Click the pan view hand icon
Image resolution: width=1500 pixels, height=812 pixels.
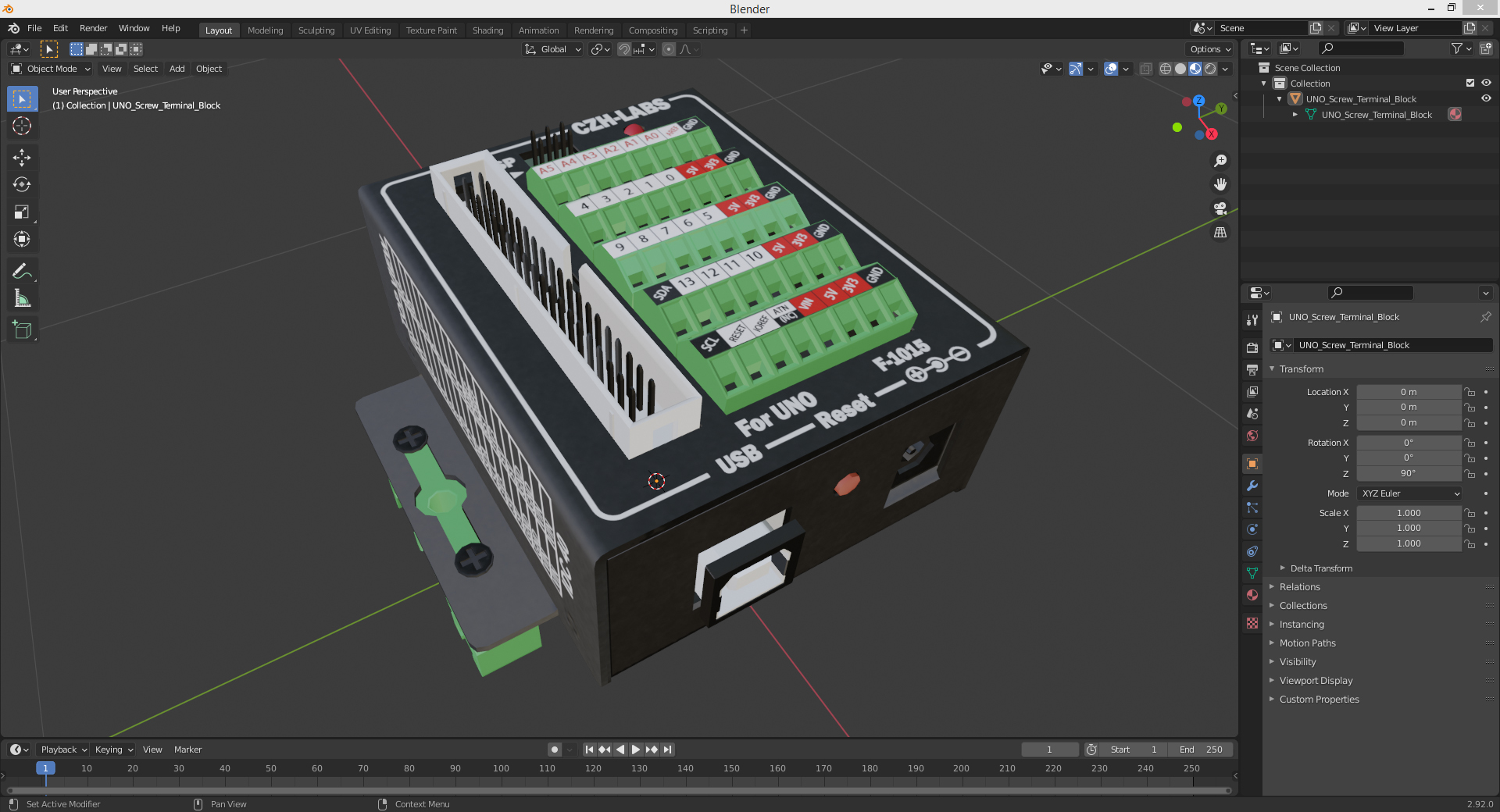click(x=1220, y=184)
